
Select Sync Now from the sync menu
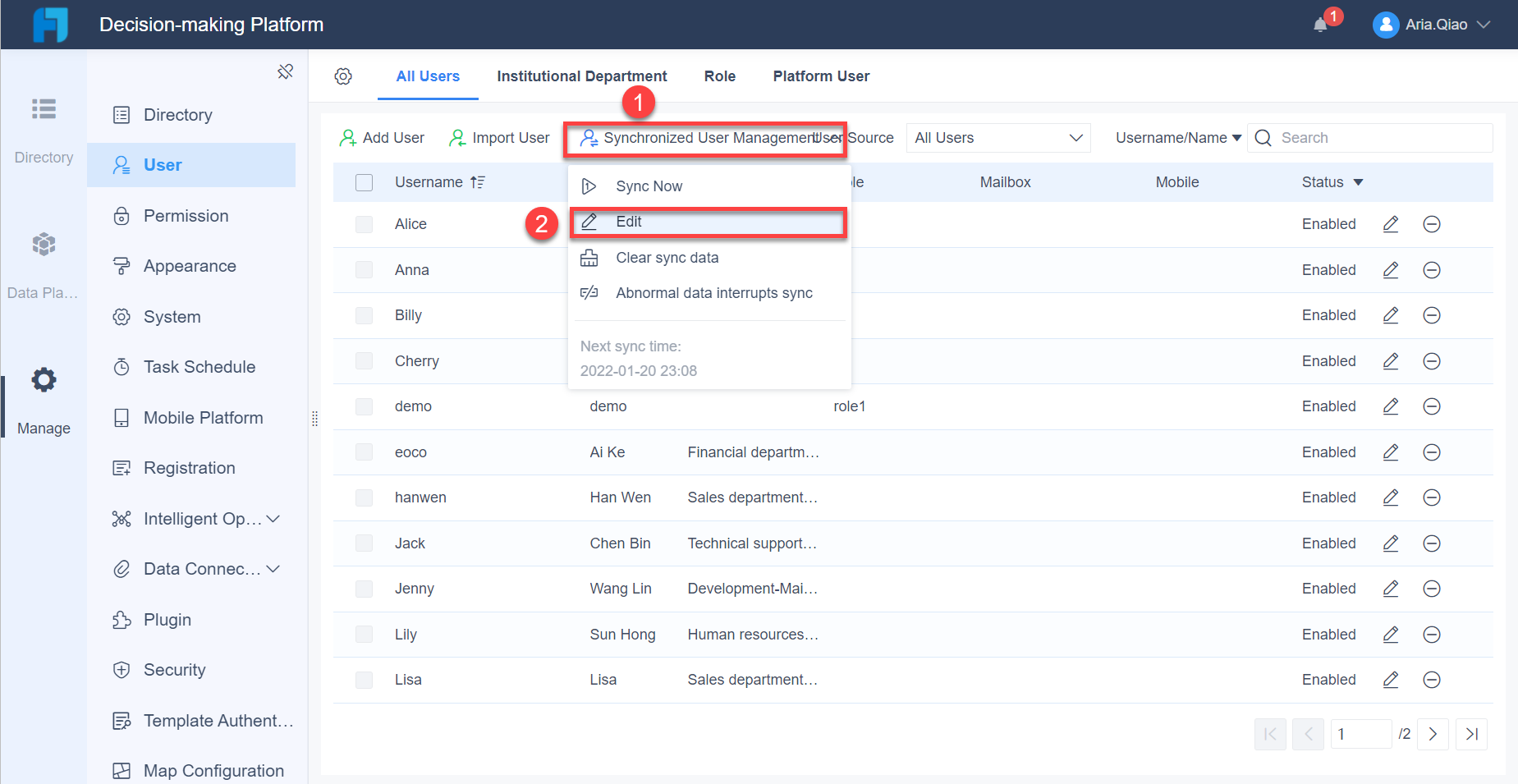point(649,186)
